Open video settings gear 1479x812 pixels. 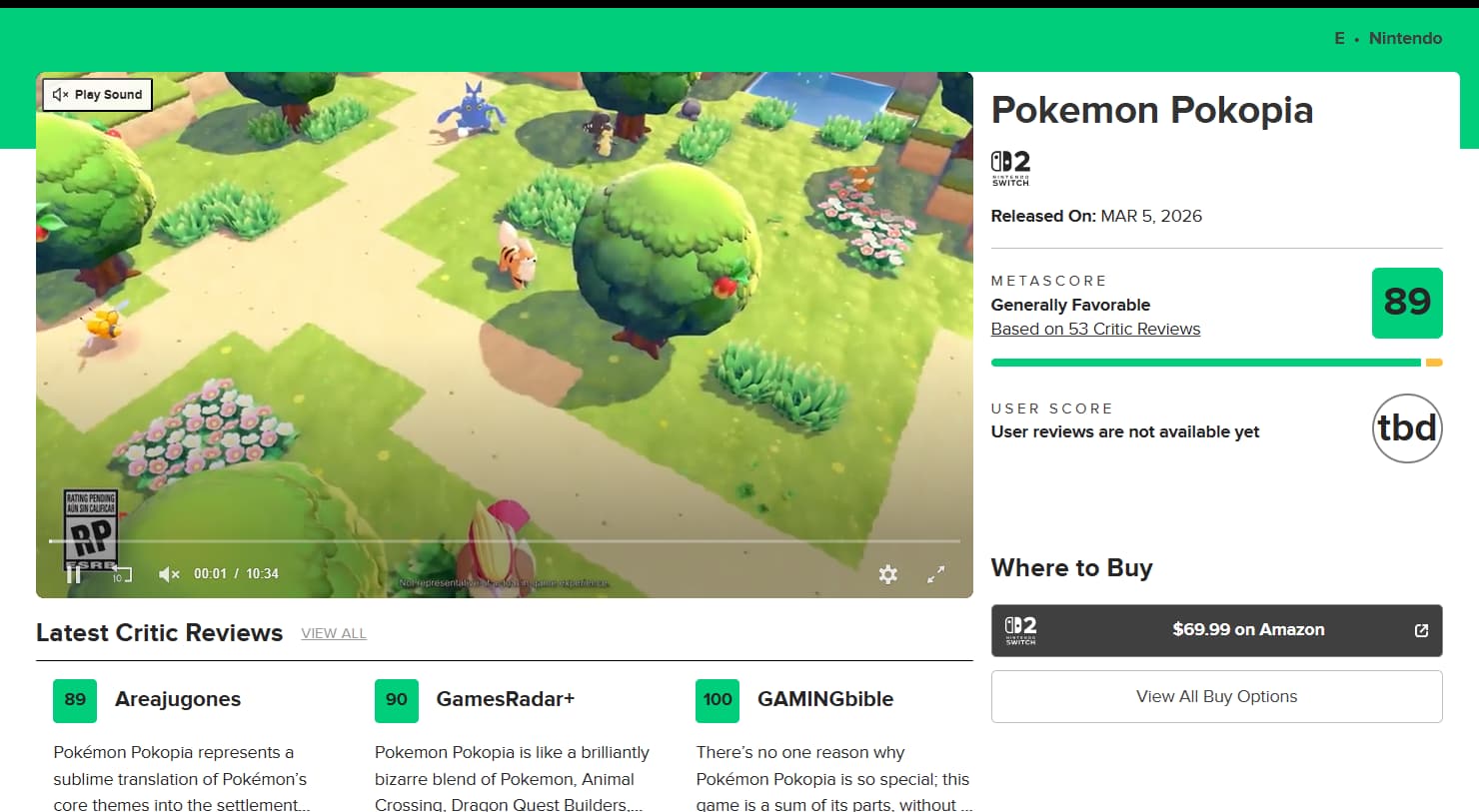coord(887,574)
